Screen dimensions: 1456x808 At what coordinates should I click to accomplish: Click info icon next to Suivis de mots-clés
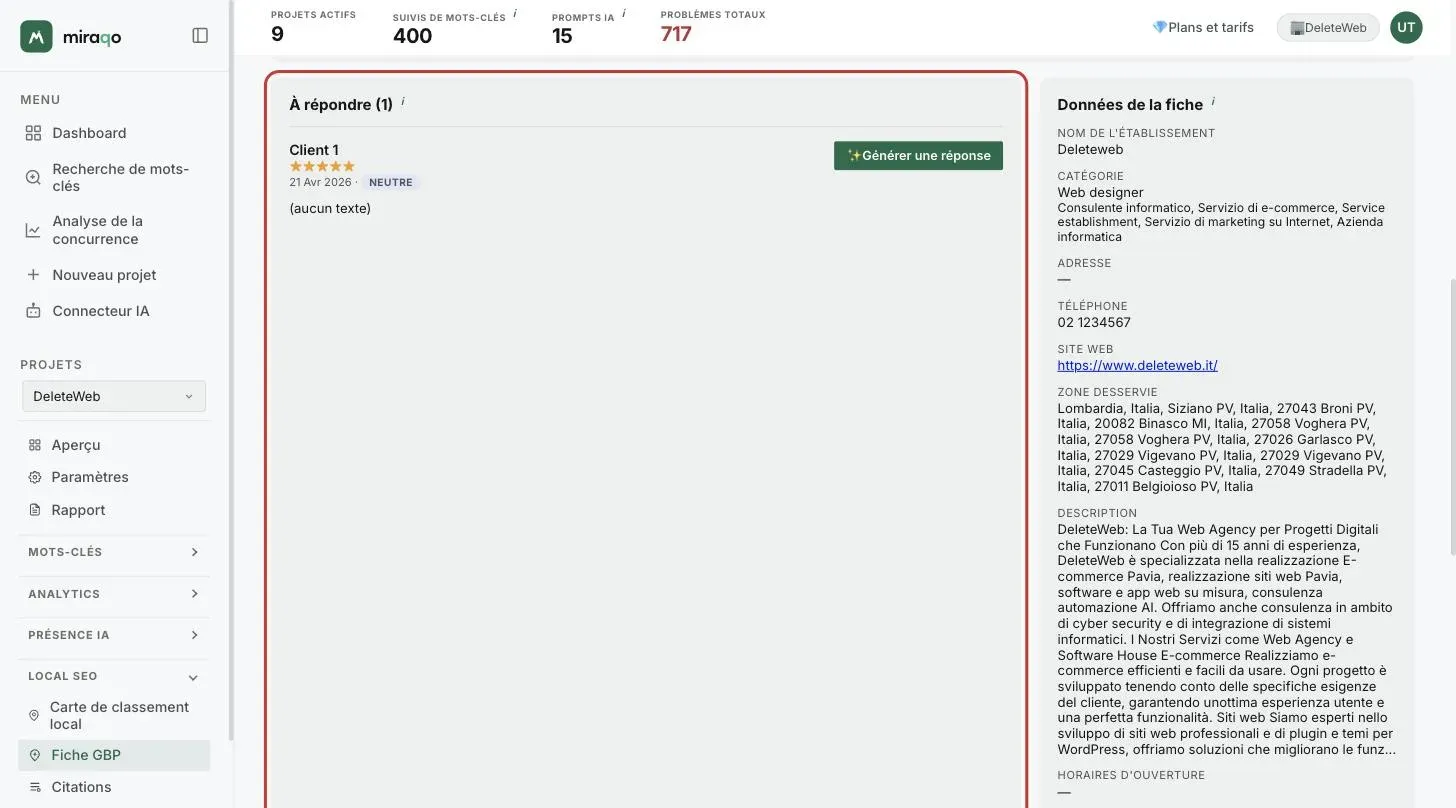(x=515, y=14)
